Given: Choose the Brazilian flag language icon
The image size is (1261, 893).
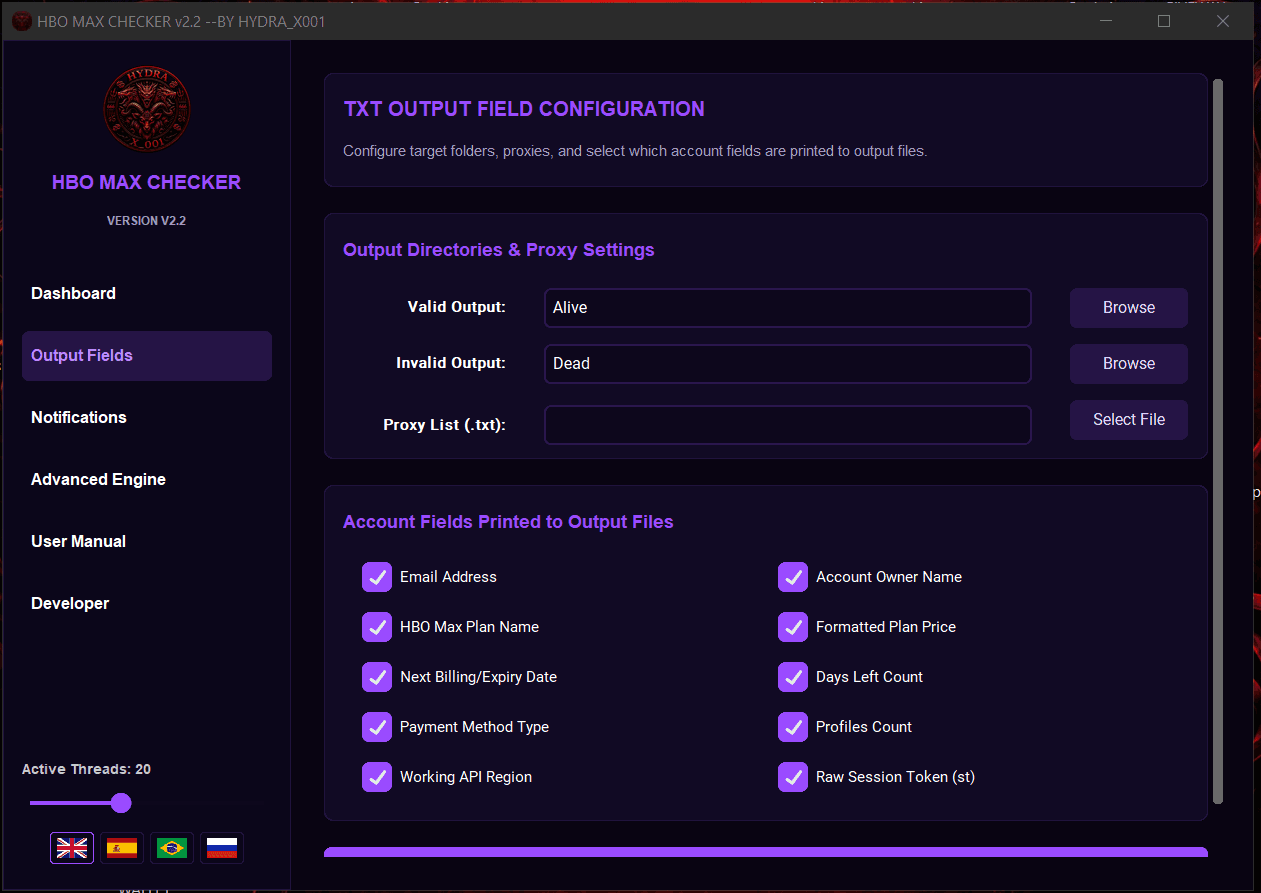Looking at the screenshot, I should [172, 848].
